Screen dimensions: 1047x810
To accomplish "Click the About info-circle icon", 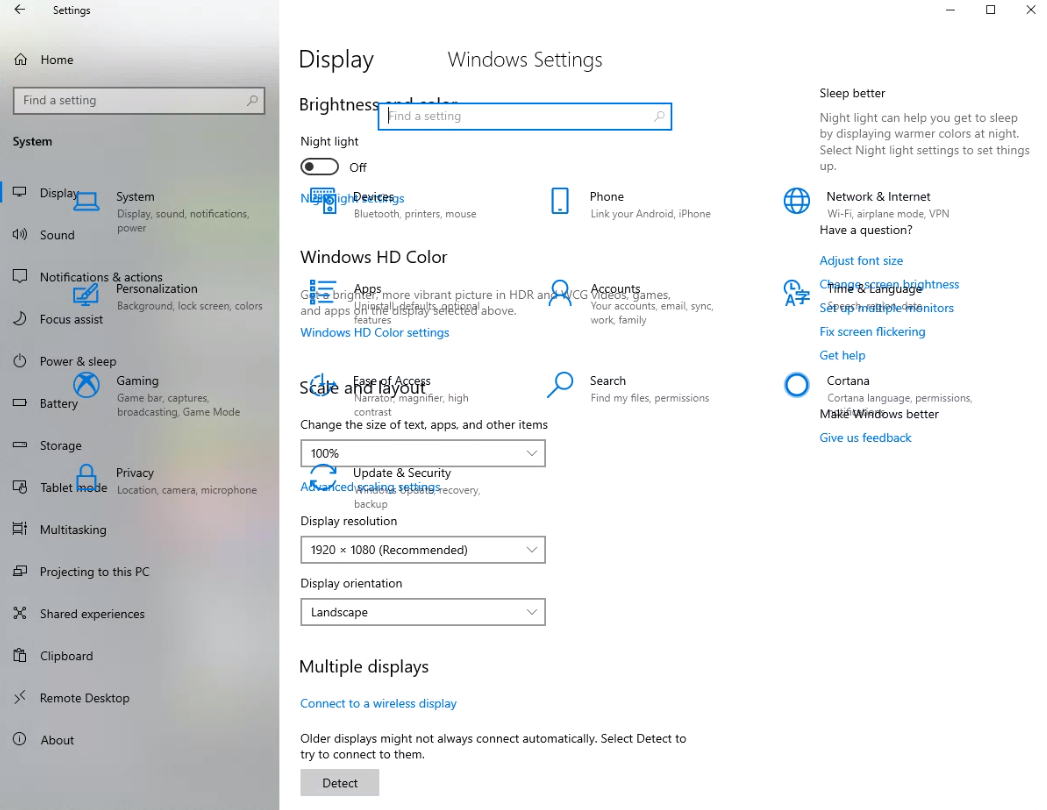I will [x=20, y=739].
